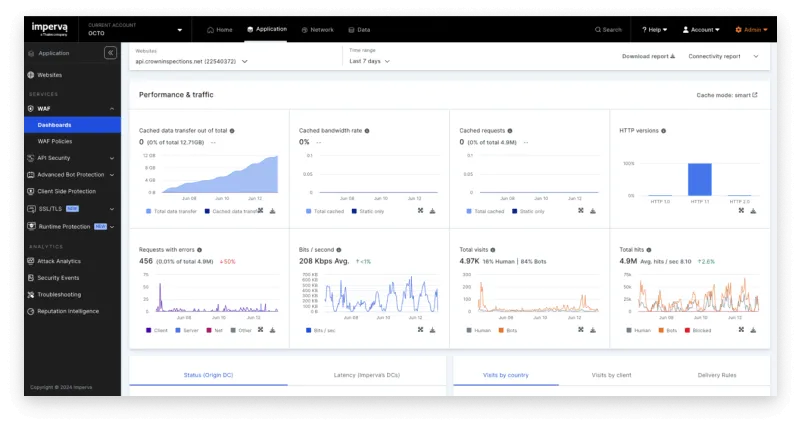Open the Time range Last 7 days dropdown
The height and width of the screenshot is (428, 801).
[x=369, y=61]
